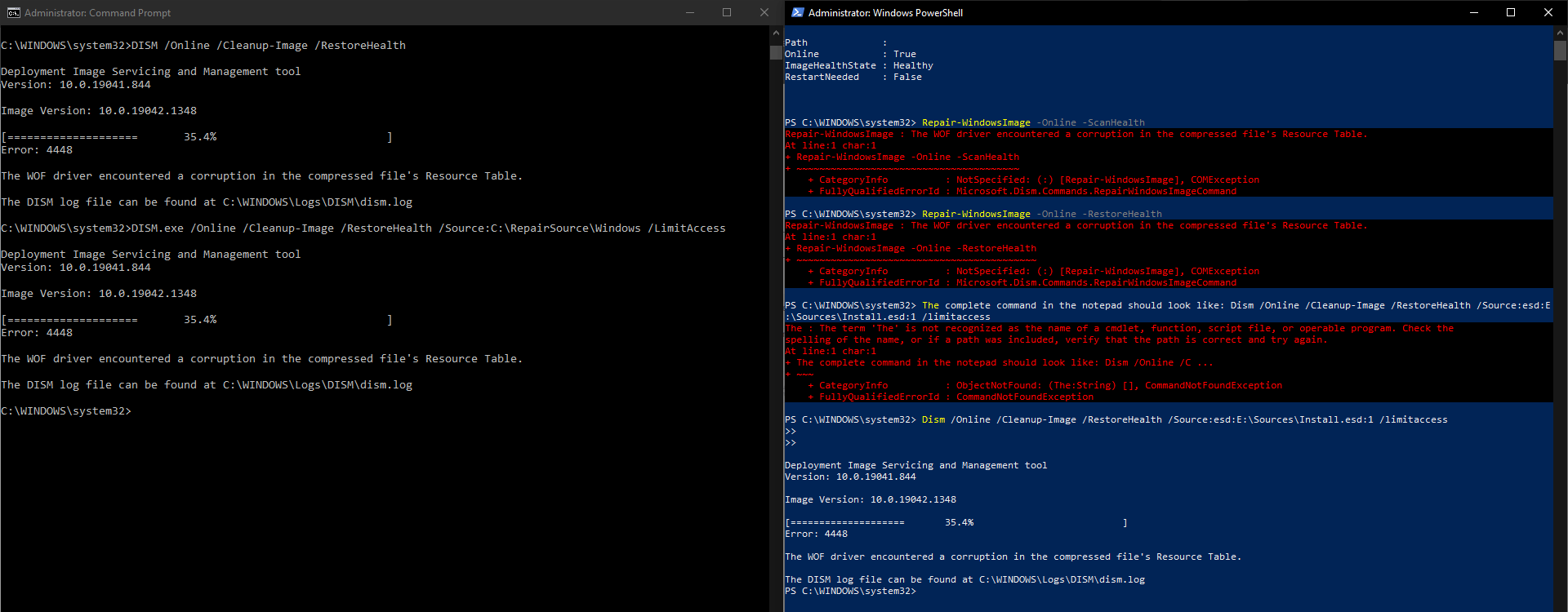Click Command Prompt scrollbar thumb
Image resolution: width=1568 pixels, height=612 pixels.
(776, 52)
